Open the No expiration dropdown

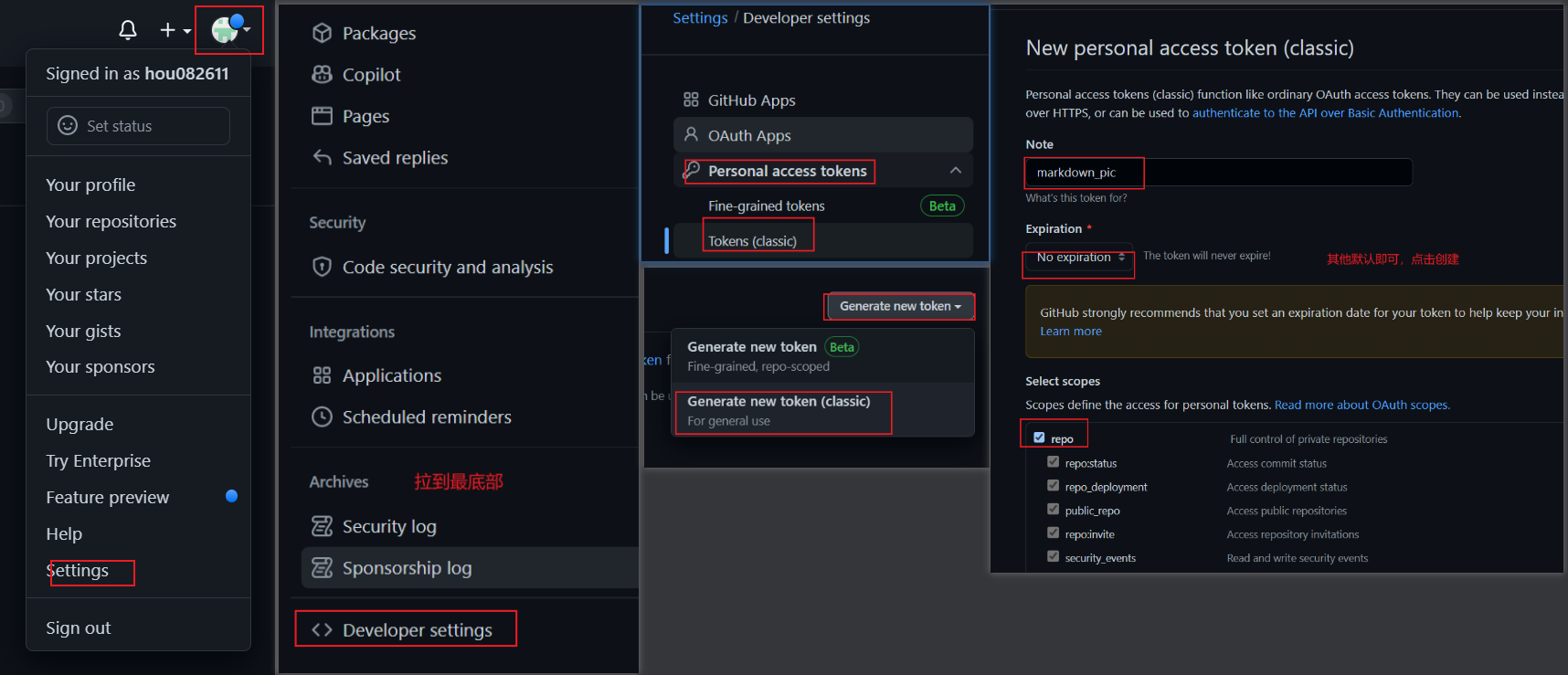1079,258
